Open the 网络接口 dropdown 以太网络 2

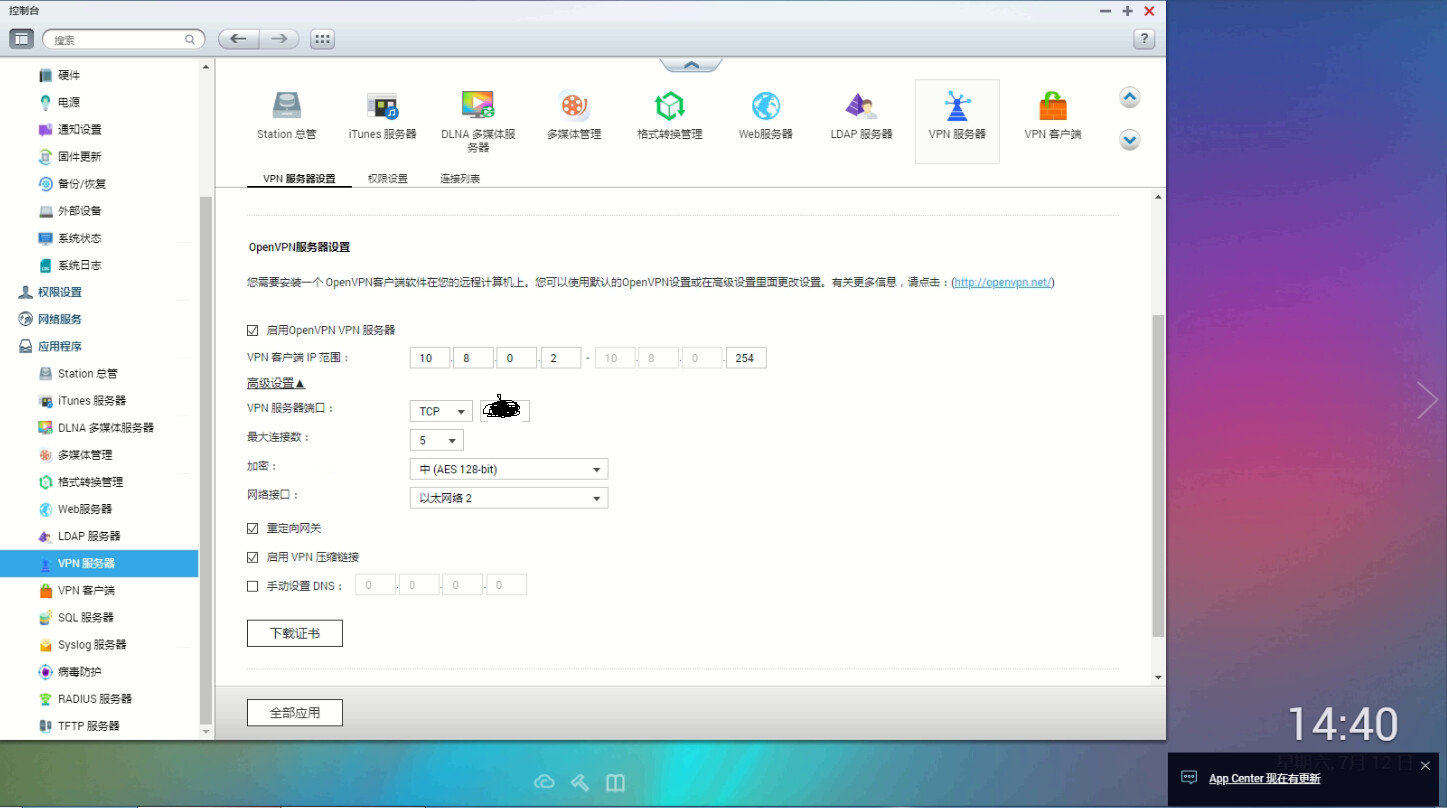509,498
